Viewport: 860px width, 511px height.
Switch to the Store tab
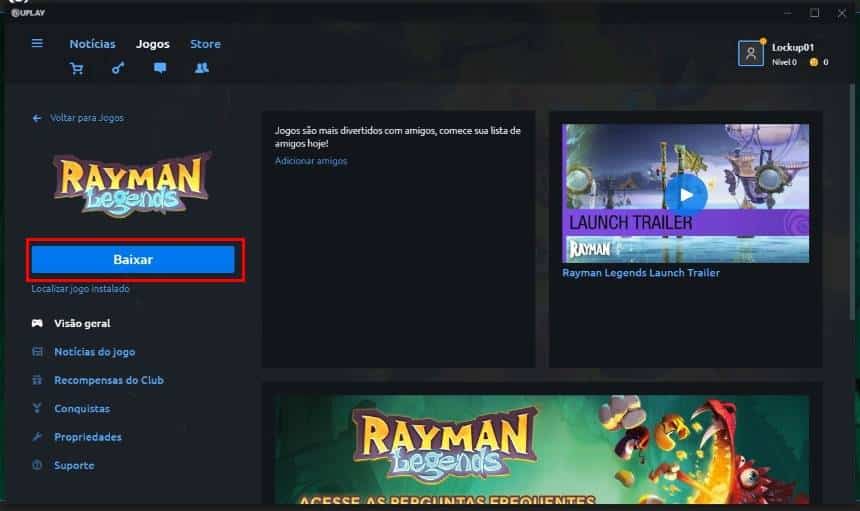point(205,44)
